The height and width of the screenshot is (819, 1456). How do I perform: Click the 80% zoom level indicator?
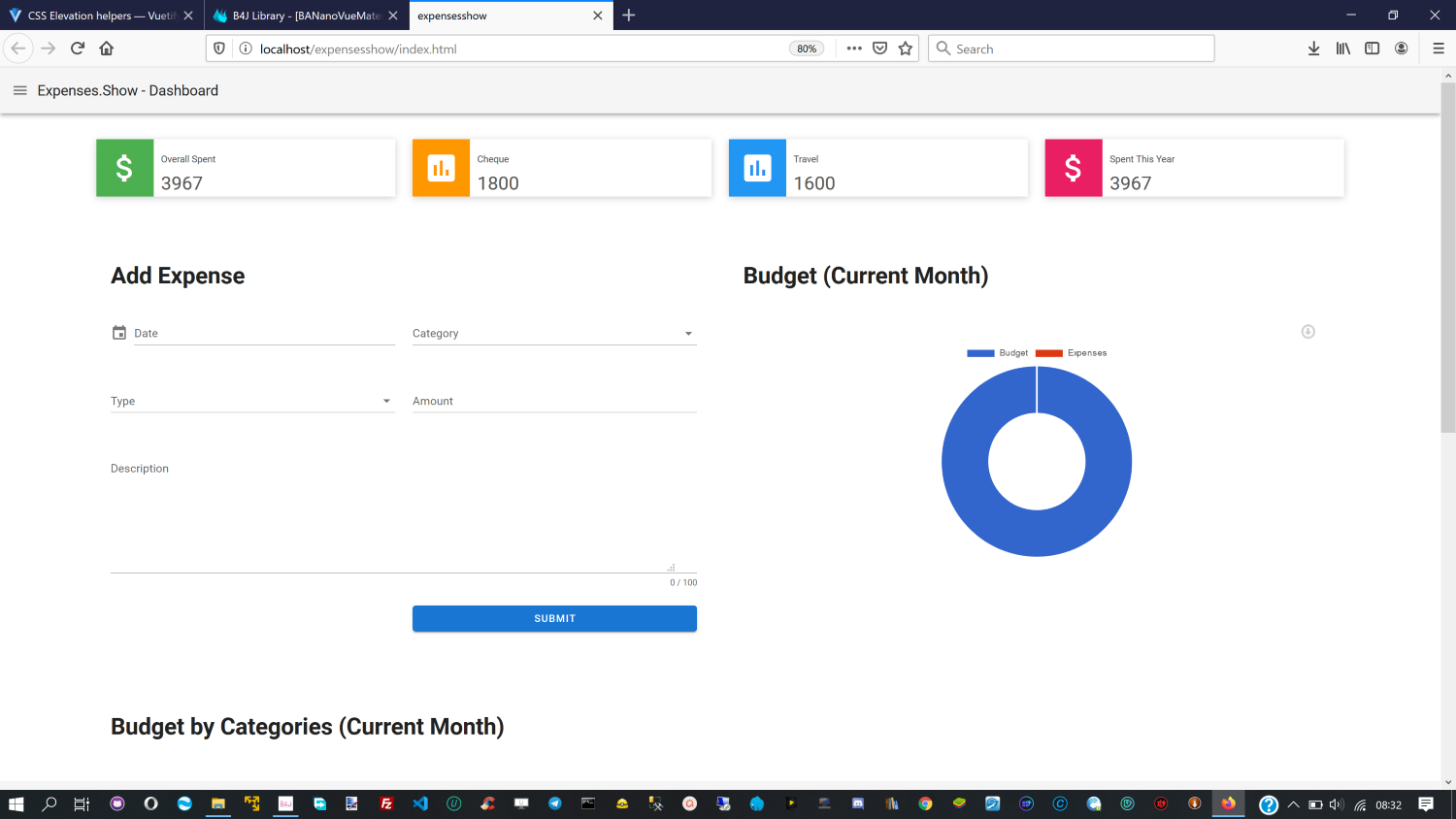point(807,49)
